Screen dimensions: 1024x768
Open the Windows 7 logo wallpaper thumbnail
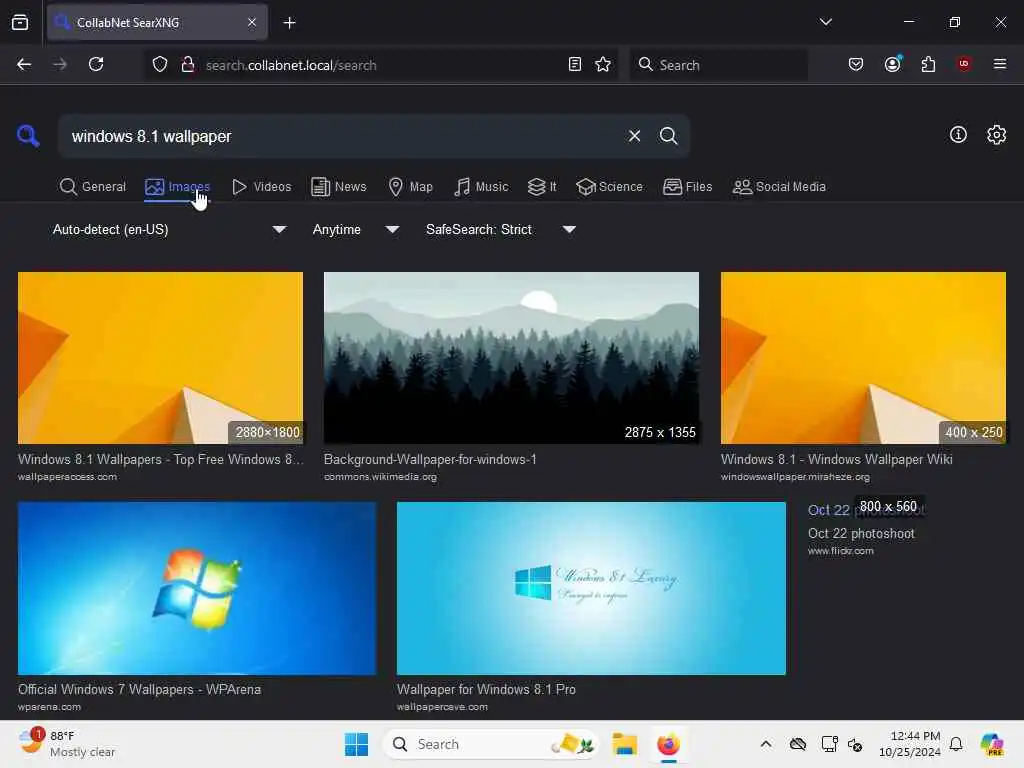(x=197, y=588)
